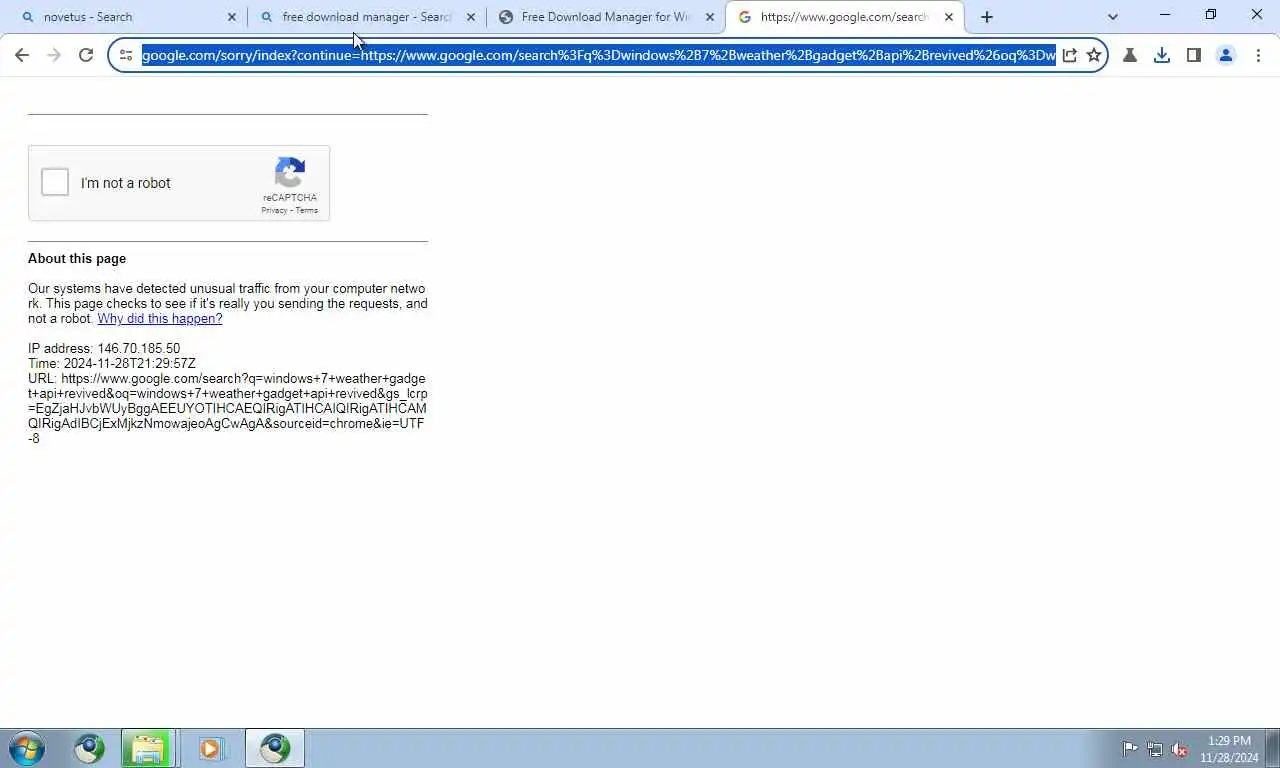
Task: Expand the tab search dropdown arrow
Action: click(x=1113, y=17)
